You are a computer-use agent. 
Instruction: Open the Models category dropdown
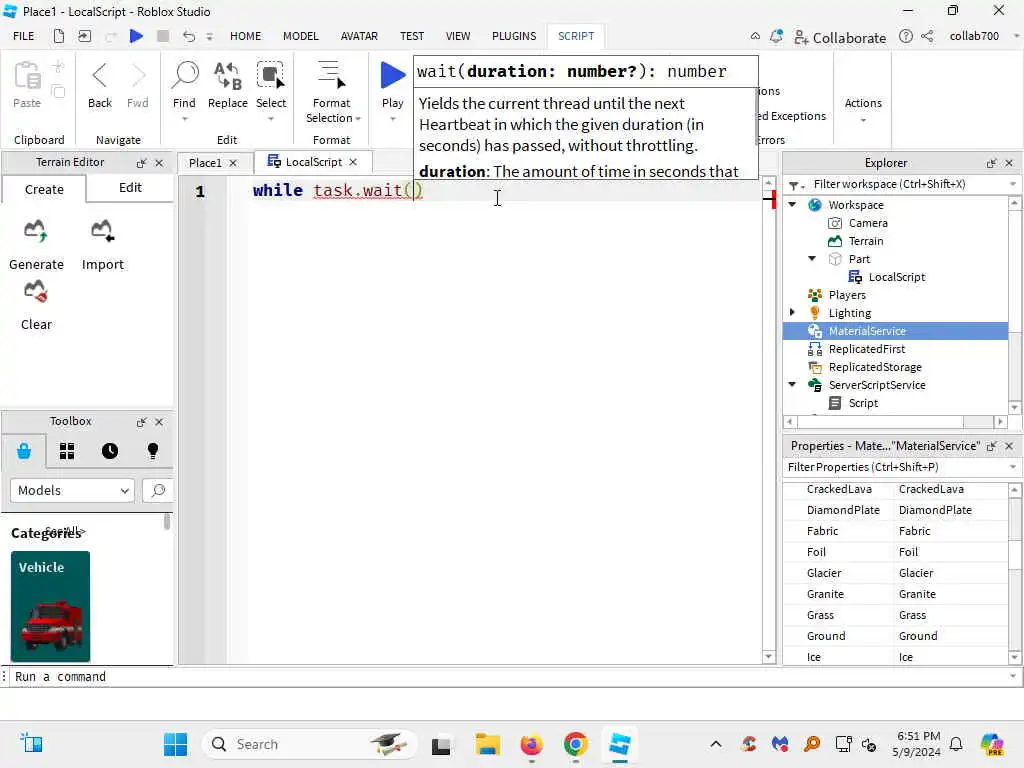72,490
